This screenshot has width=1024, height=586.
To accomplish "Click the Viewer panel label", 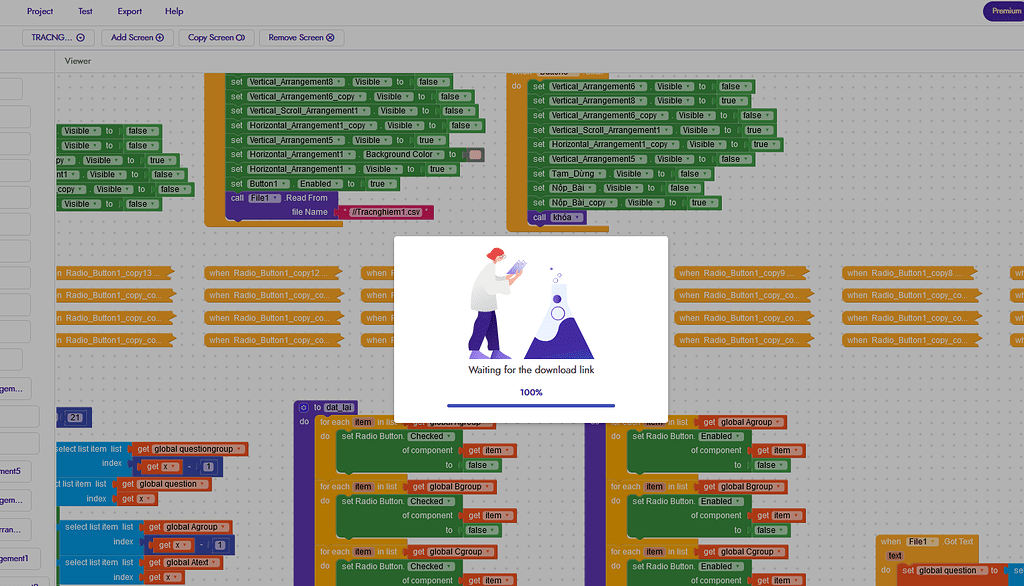I will [x=78, y=61].
